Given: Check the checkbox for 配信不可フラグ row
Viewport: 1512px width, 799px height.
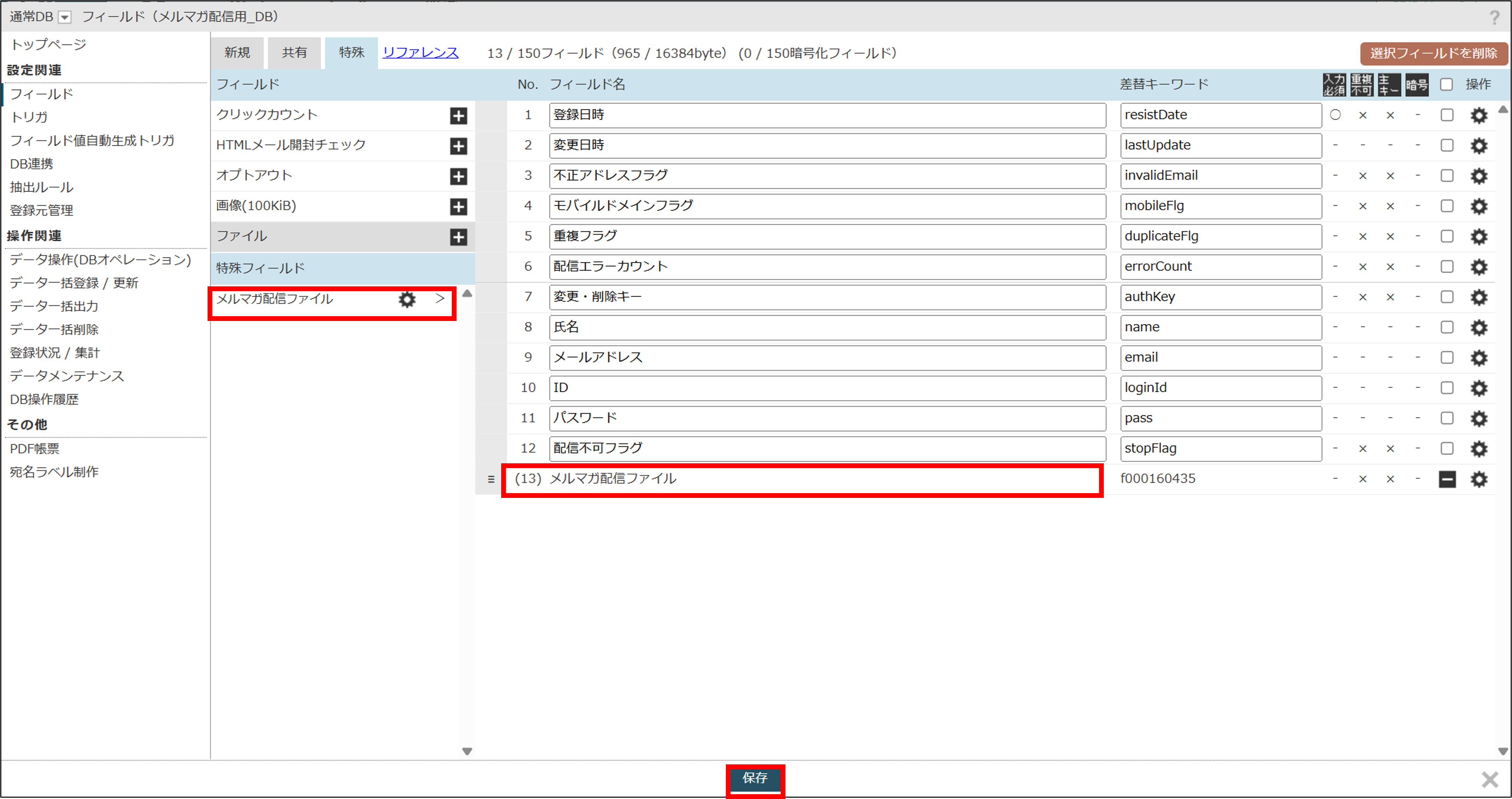Looking at the screenshot, I should click(x=1447, y=449).
